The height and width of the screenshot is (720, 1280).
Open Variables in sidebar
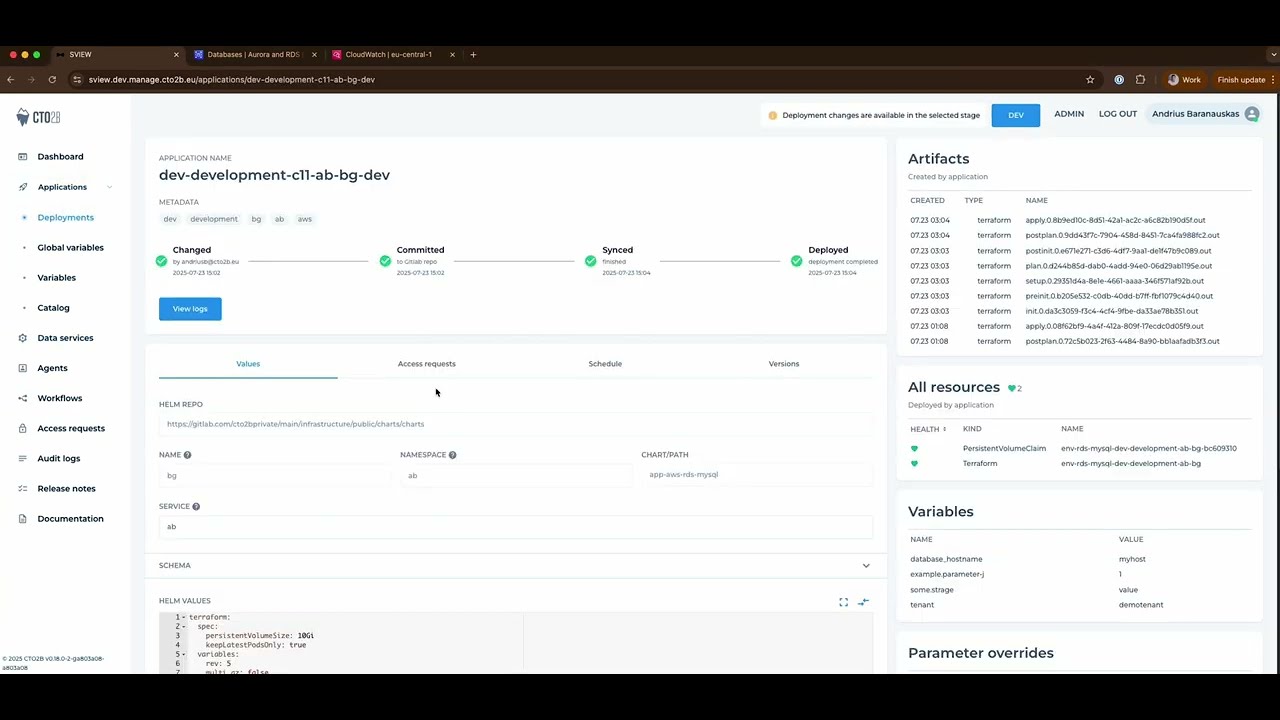[x=57, y=278]
